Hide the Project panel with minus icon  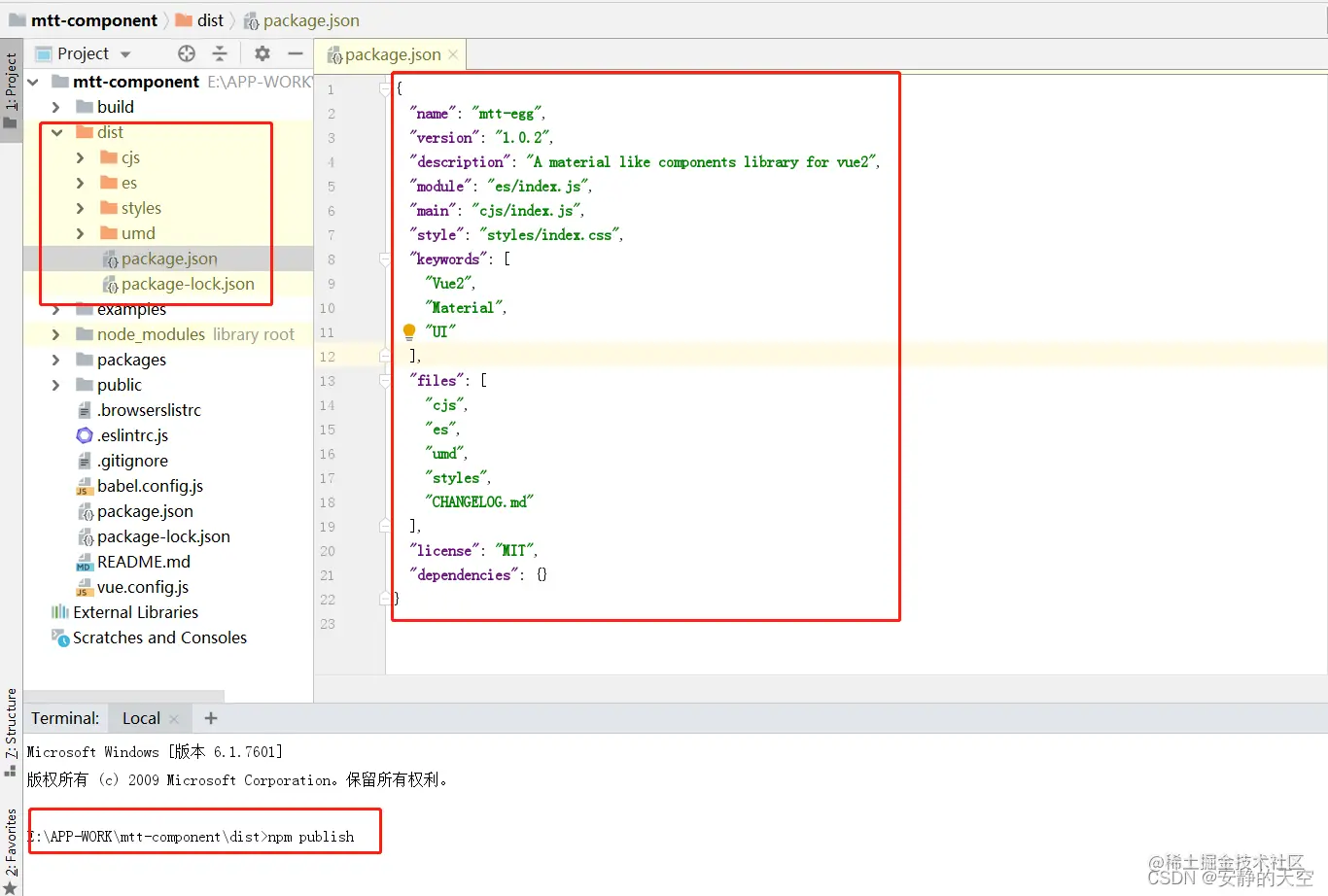[x=296, y=53]
